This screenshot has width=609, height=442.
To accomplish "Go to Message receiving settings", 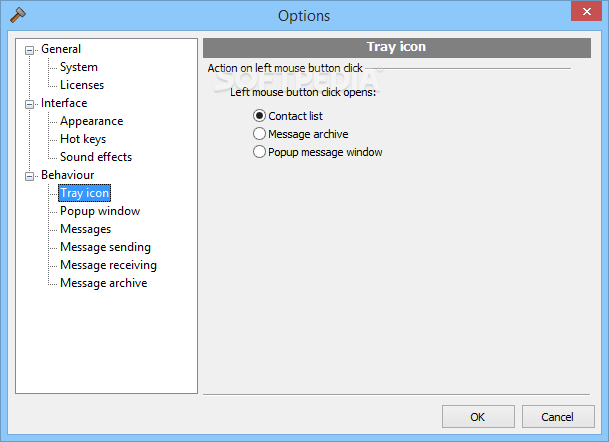I will 108,265.
